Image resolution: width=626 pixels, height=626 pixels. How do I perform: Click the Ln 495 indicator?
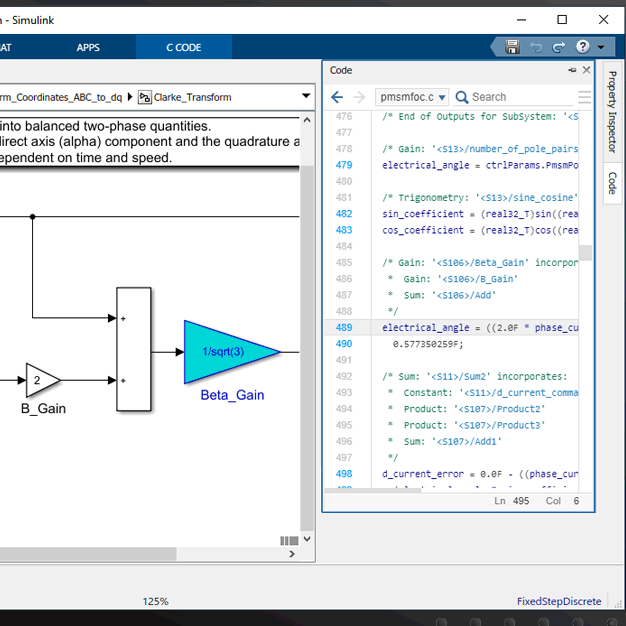point(512,501)
